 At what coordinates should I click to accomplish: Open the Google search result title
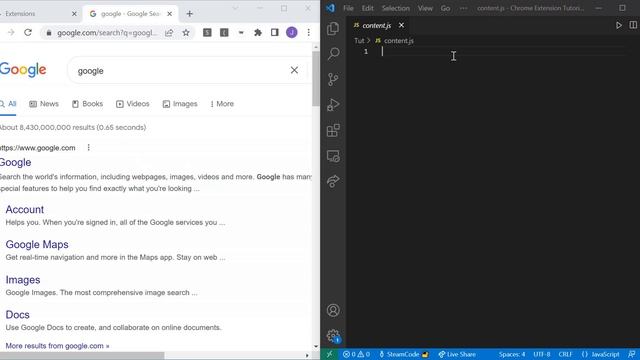click(16, 162)
